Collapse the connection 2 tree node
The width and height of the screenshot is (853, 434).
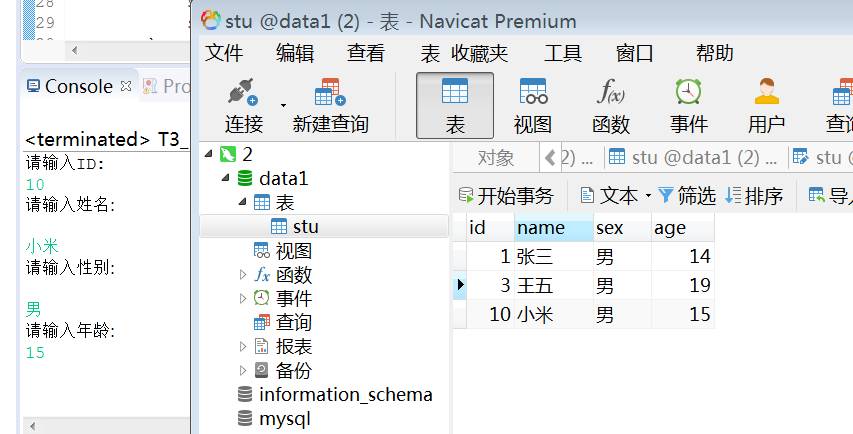pos(208,154)
